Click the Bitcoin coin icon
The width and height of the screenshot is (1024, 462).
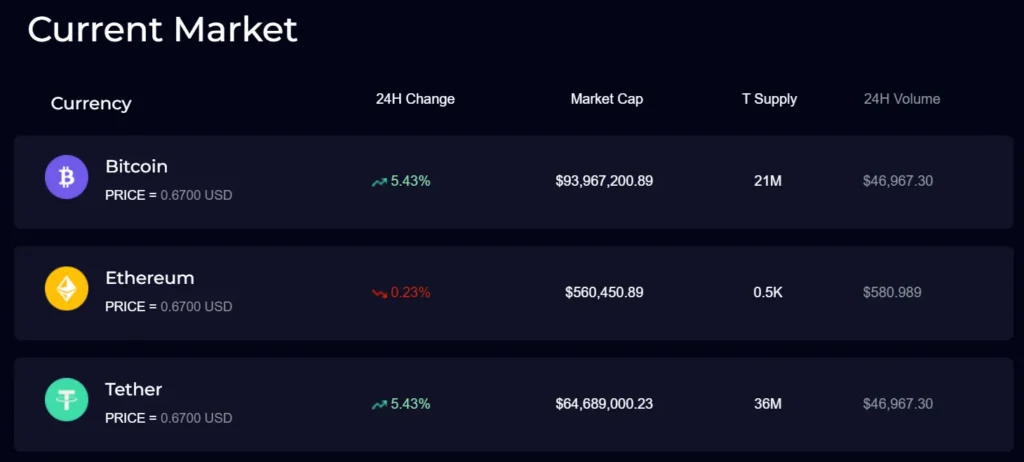click(67, 178)
